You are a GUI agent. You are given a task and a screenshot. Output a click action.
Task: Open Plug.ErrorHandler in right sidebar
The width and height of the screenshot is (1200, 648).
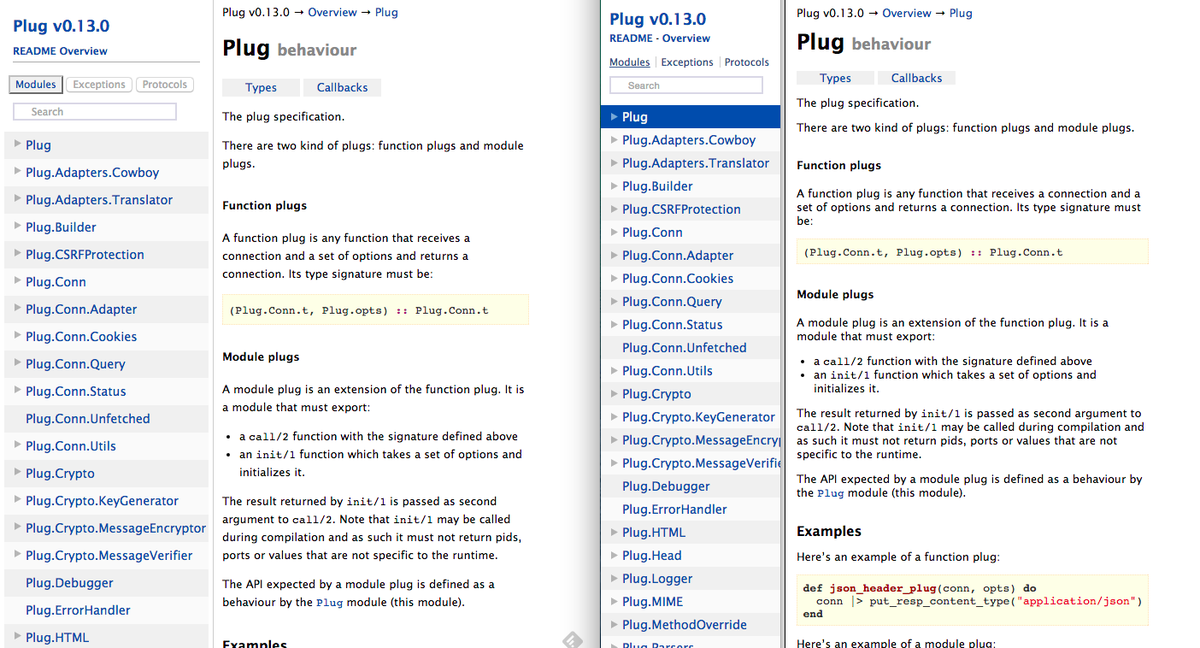pyautogui.click(x=675, y=509)
